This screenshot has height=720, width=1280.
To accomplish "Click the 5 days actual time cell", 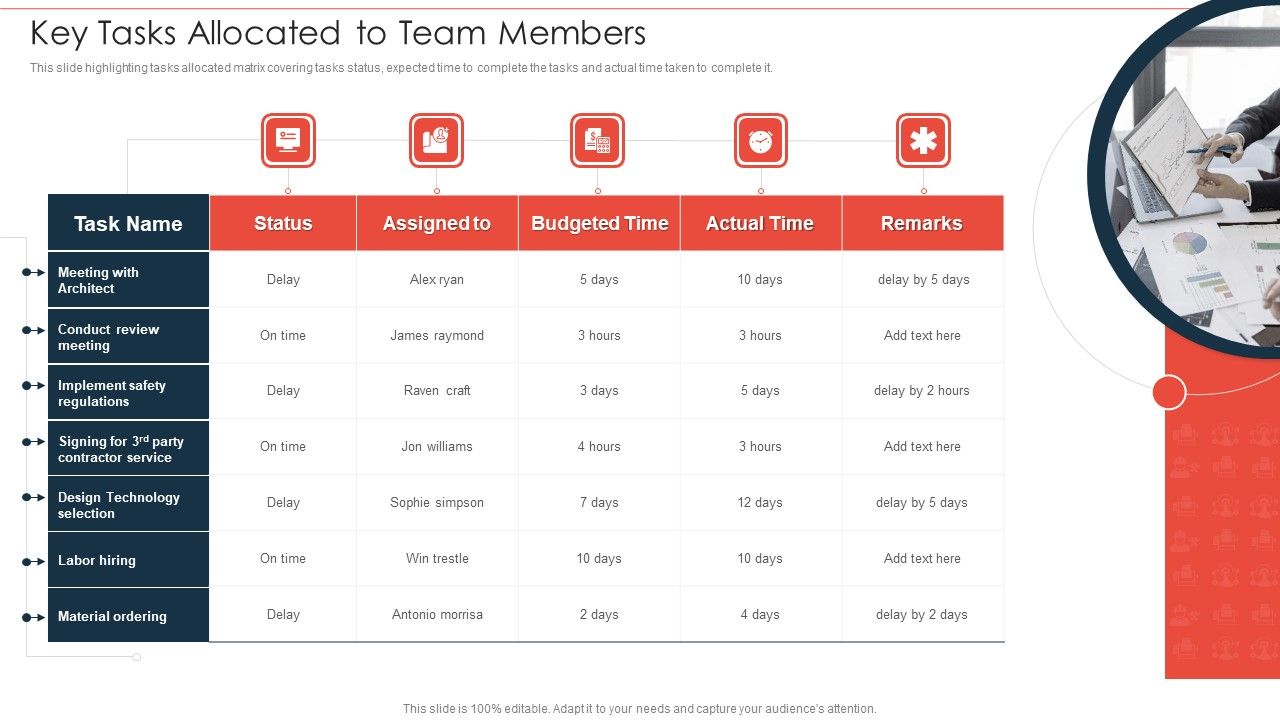I will click(x=760, y=391).
